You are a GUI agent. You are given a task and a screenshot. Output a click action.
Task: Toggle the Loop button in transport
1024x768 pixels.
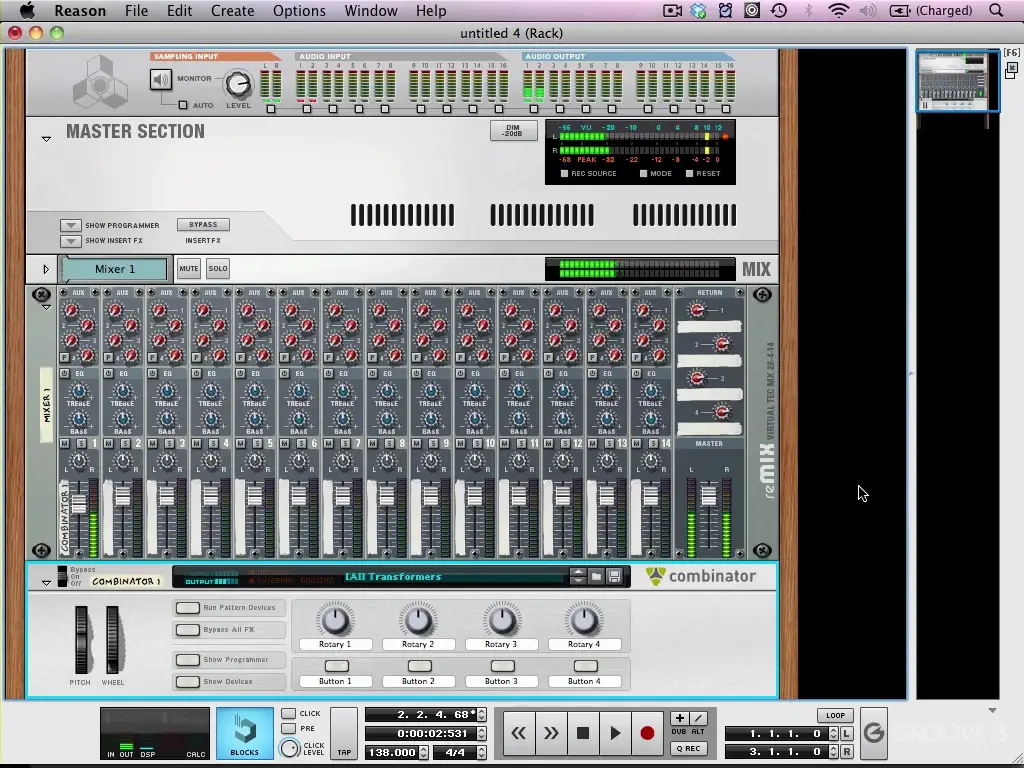coord(835,715)
